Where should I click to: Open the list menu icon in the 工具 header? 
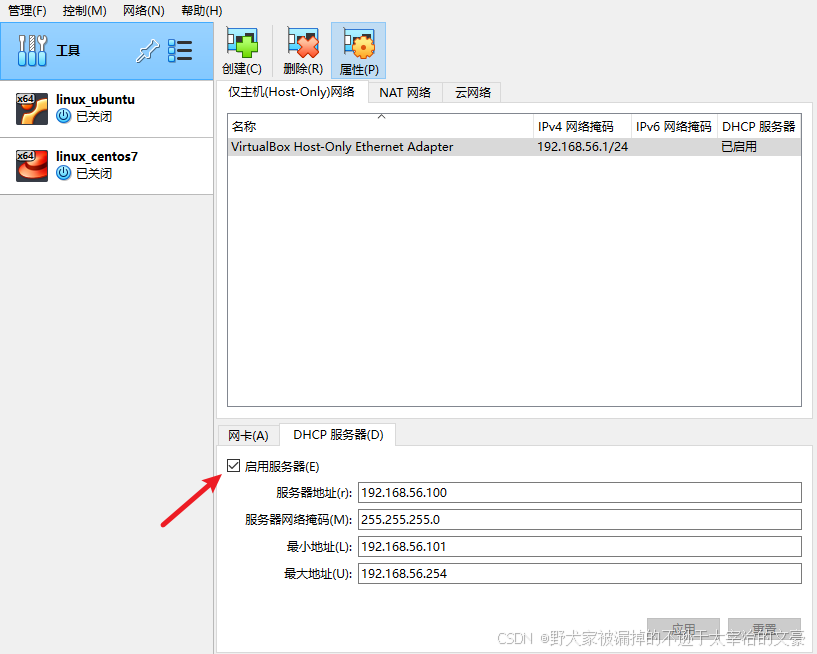click(181, 49)
